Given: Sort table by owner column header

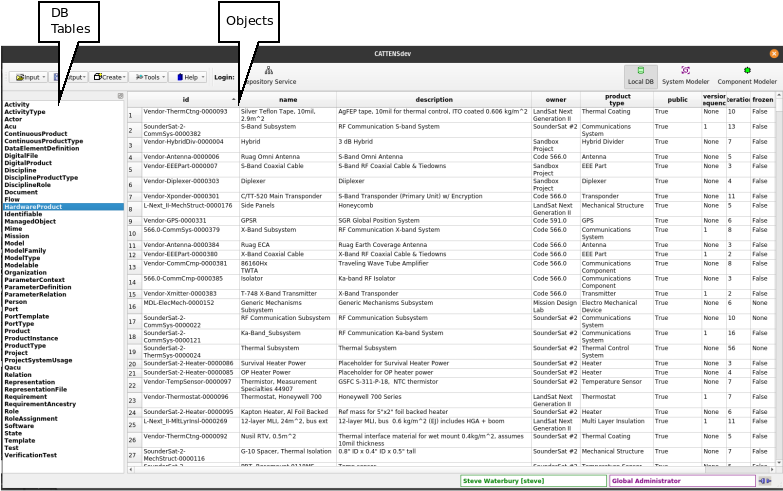Looking at the screenshot, I should point(556,99).
